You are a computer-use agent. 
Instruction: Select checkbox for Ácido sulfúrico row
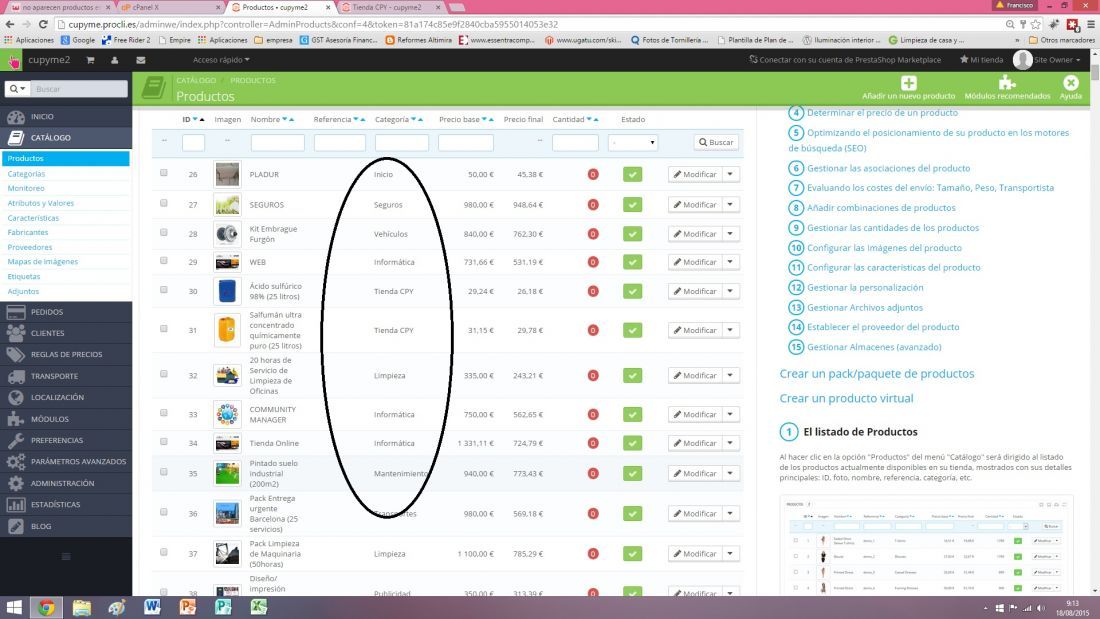tap(163, 289)
